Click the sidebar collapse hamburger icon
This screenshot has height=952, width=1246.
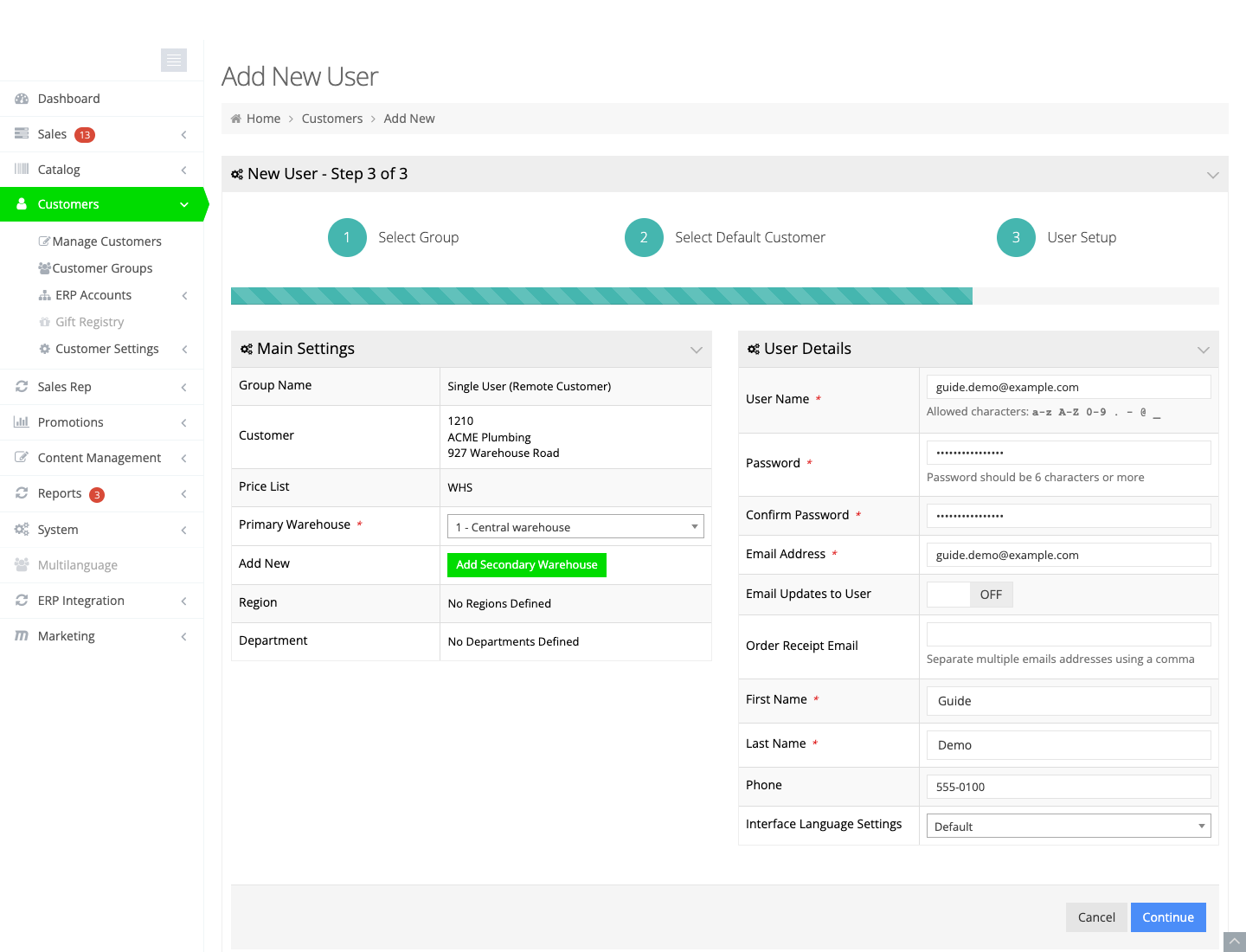click(x=174, y=60)
